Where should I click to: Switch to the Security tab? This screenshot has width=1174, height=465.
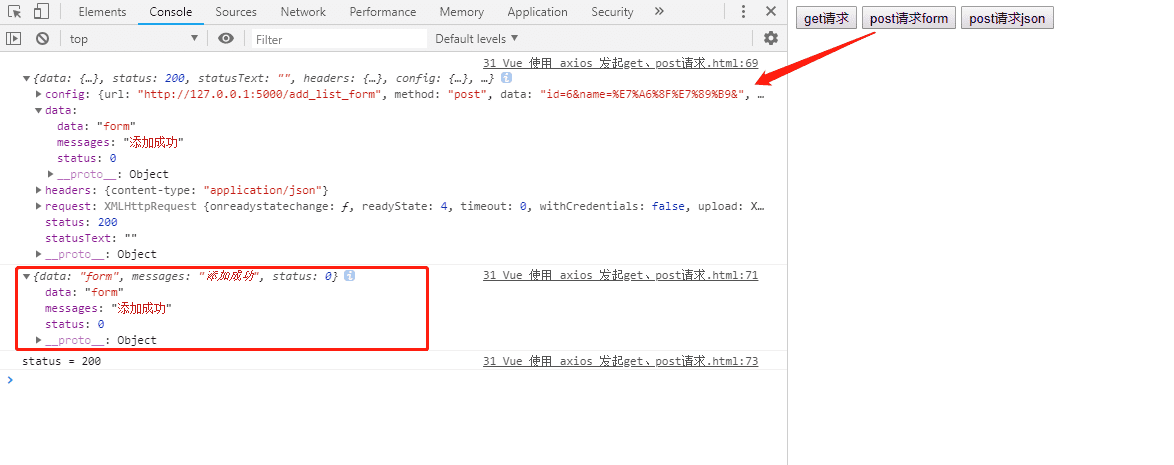[612, 12]
